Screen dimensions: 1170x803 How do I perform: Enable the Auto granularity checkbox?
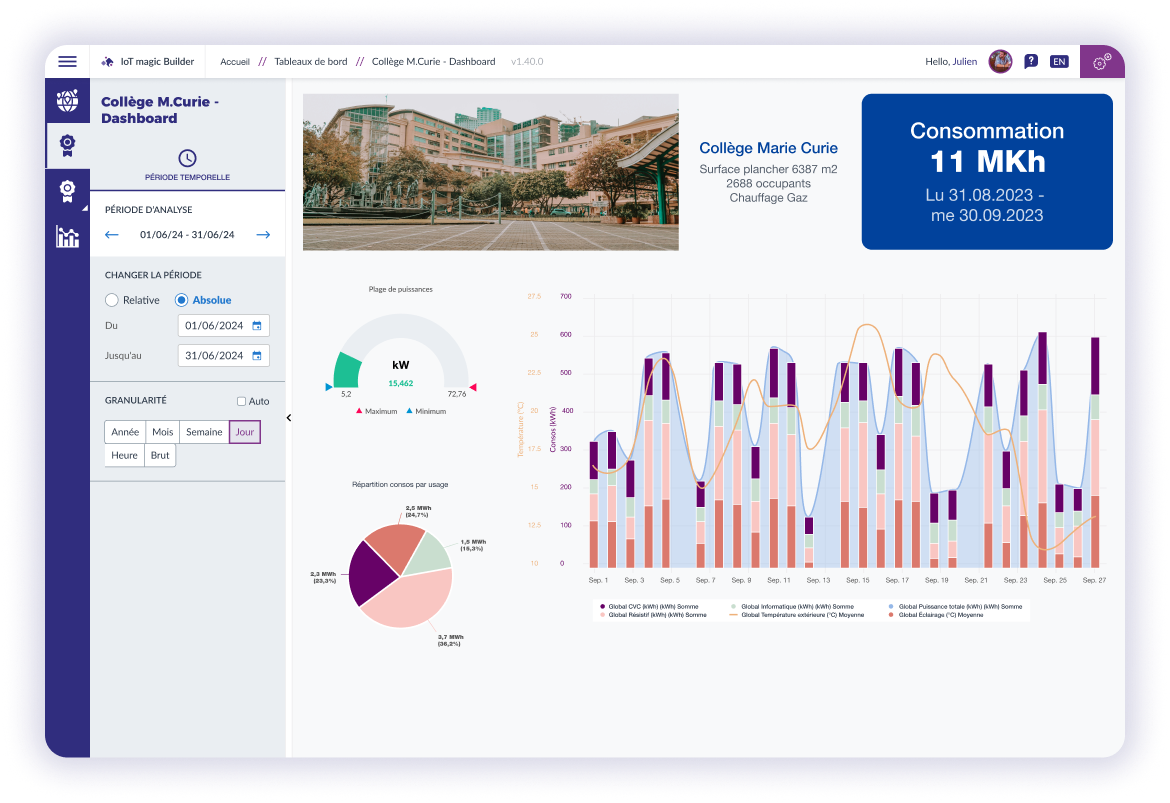[x=241, y=401]
